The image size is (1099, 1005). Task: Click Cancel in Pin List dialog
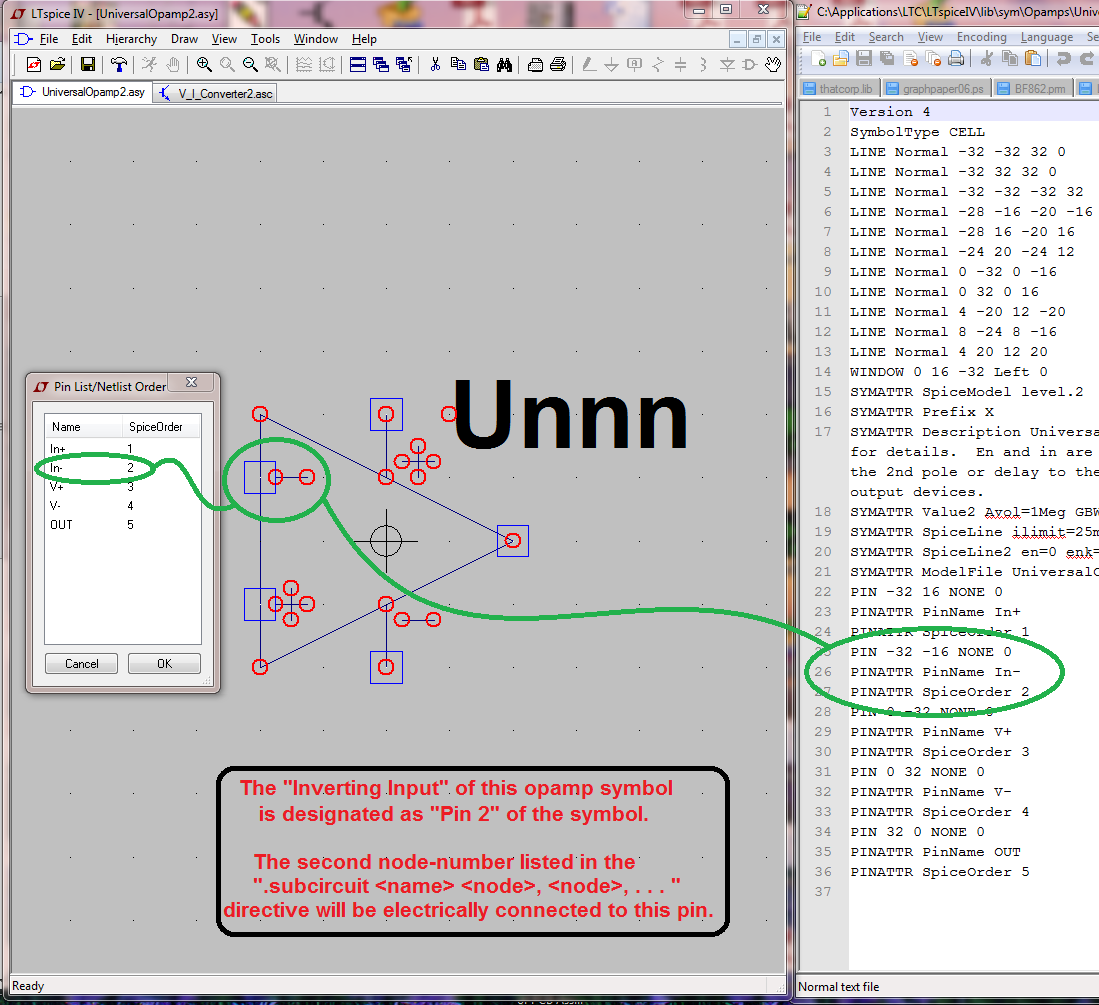coord(81,664)
